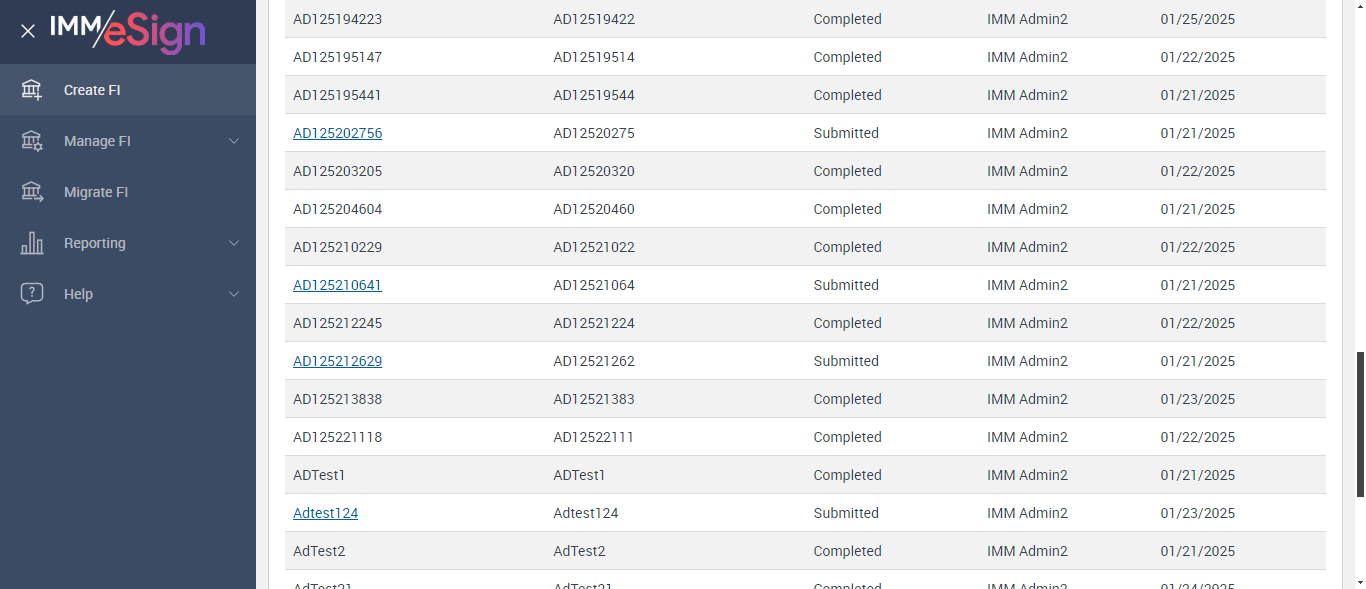Viewport: 1366px width, 589px height.
Task: Click the IMM eSign logo
Action: [128, 30]
